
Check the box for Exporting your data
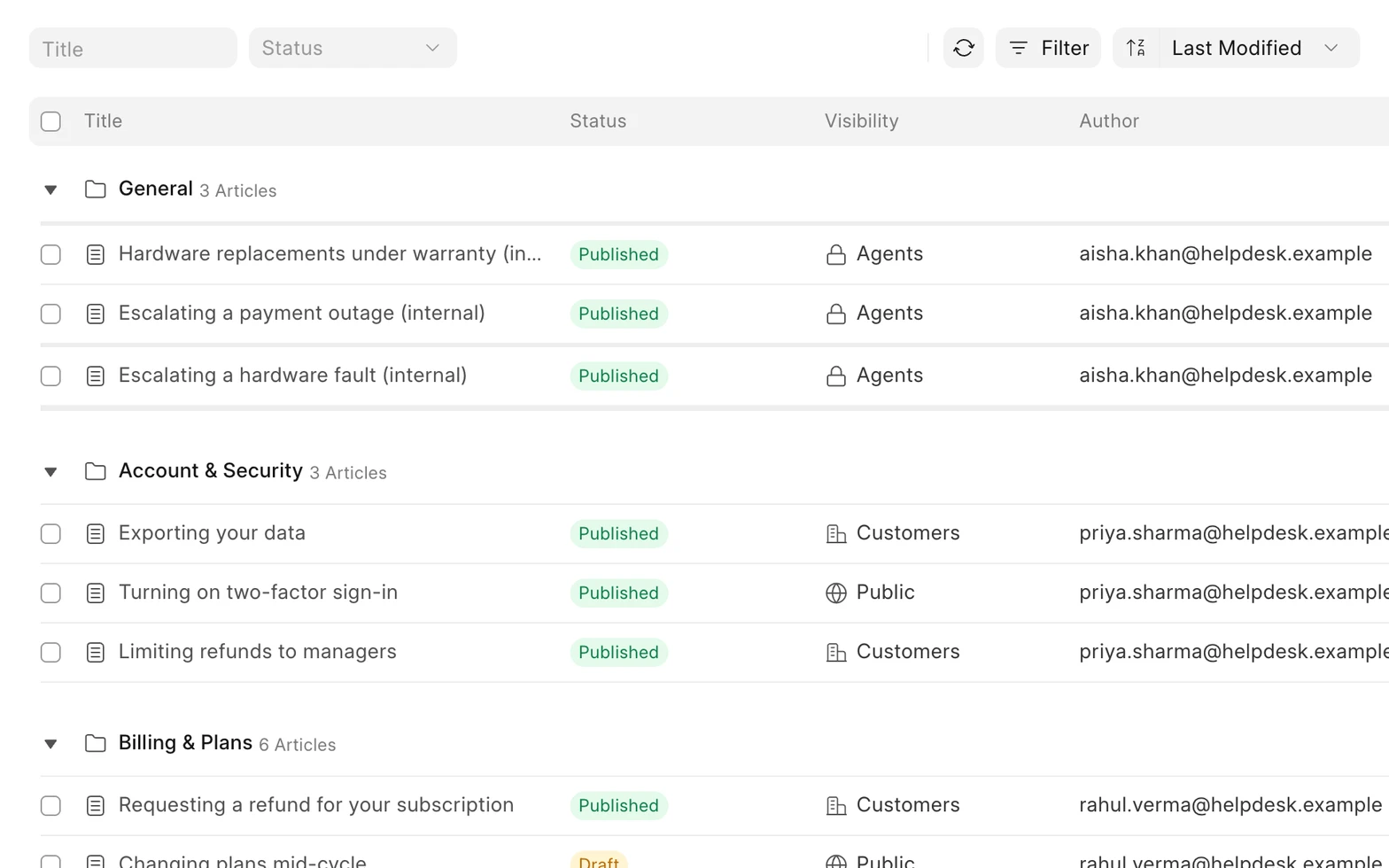pos(50,533)
